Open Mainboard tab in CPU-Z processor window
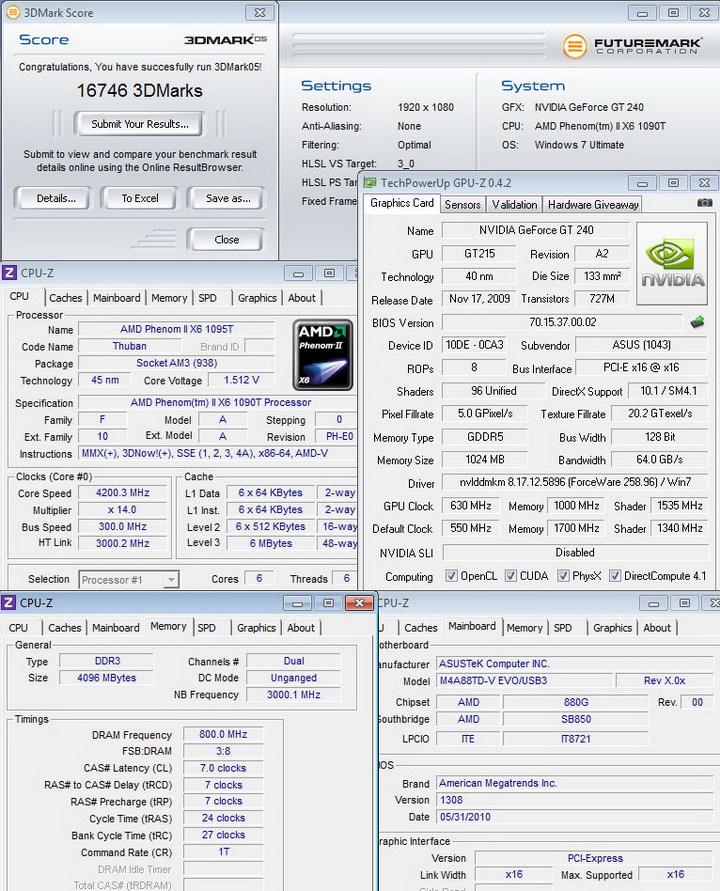720x891 pixels. (116, 298)
